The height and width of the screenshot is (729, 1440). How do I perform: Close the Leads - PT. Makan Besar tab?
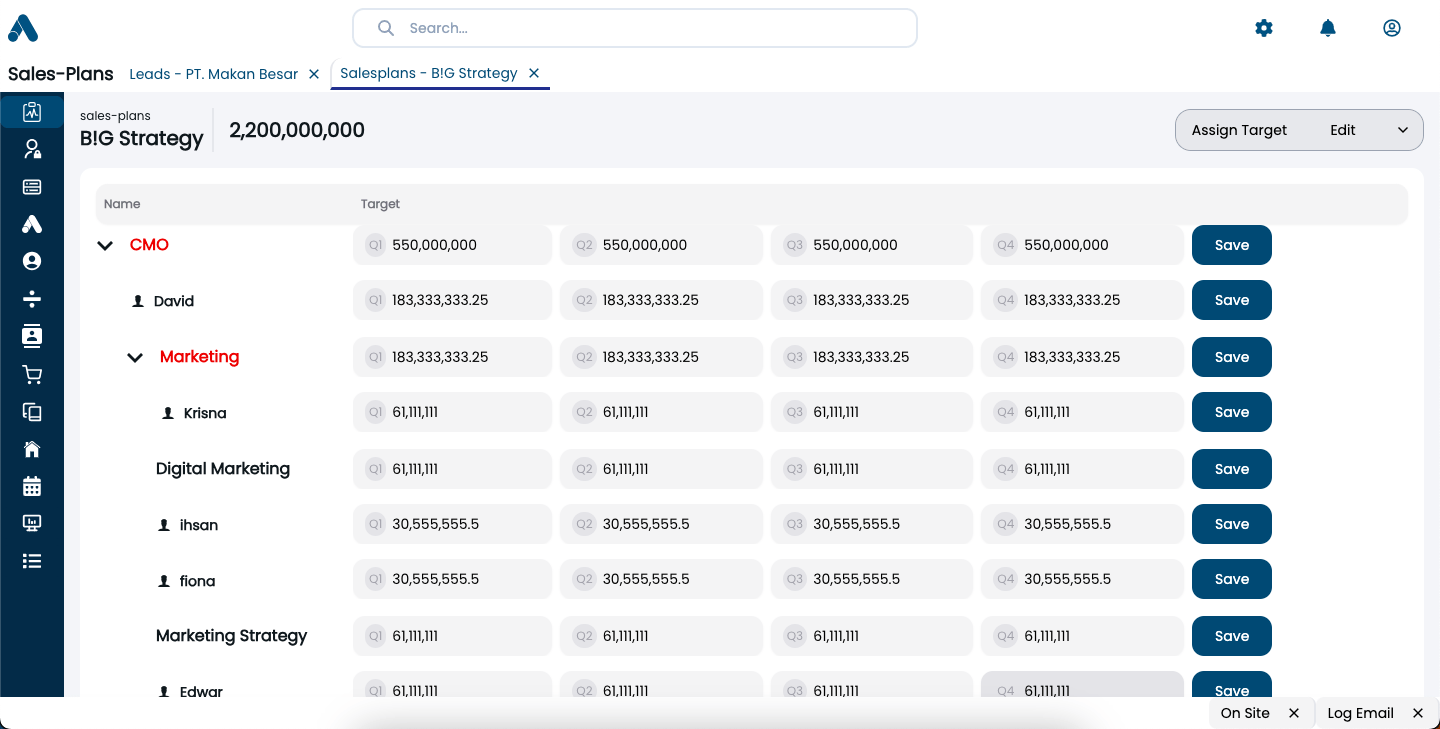tap(314, 74)
